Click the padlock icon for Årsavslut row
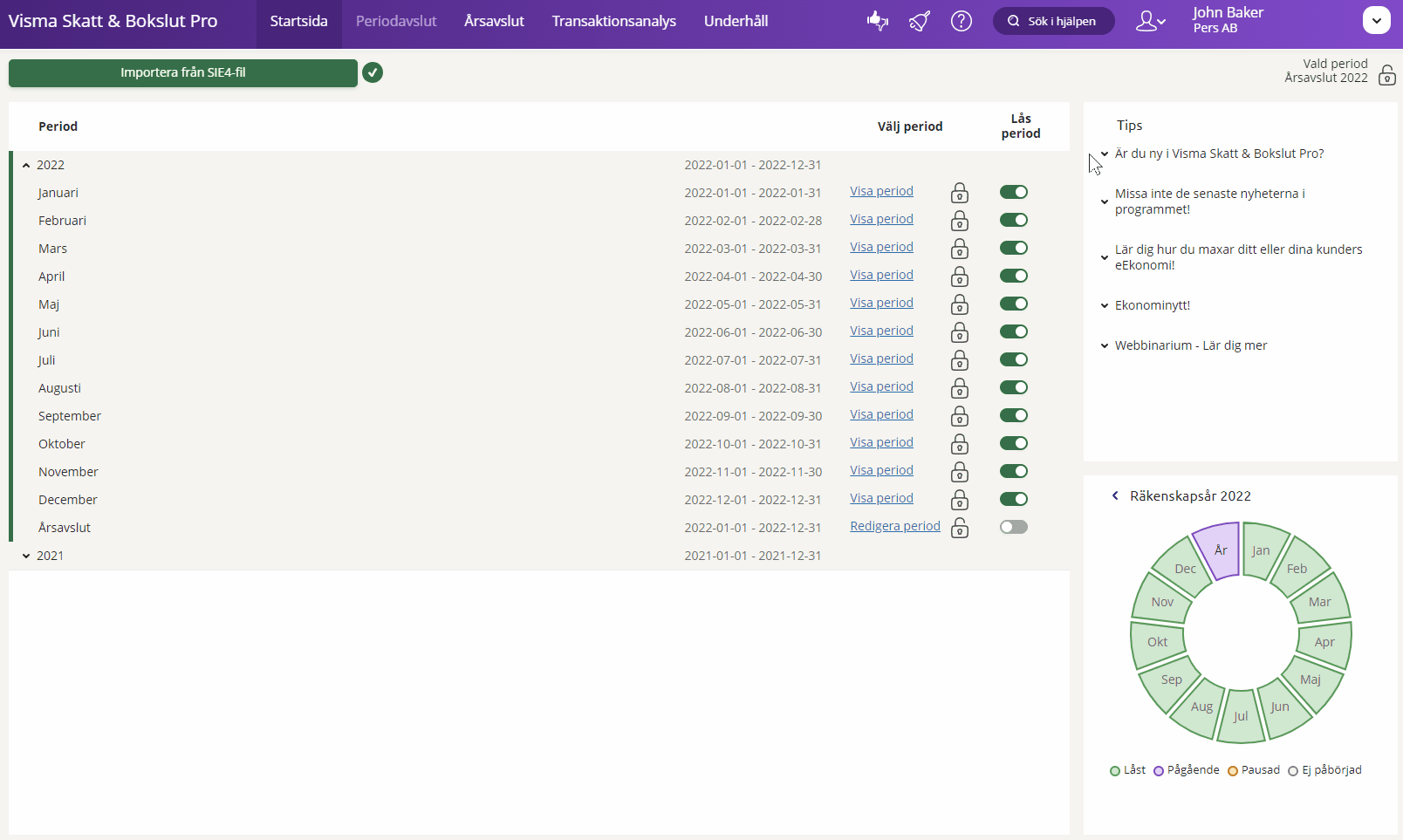The width and height of the screenshot is (1403, 840). [960, 528]
